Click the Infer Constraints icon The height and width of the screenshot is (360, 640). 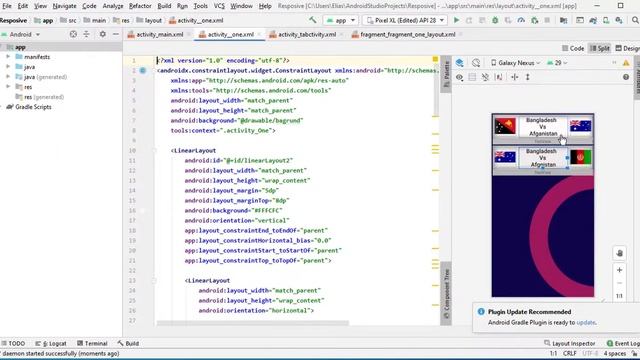499,77
